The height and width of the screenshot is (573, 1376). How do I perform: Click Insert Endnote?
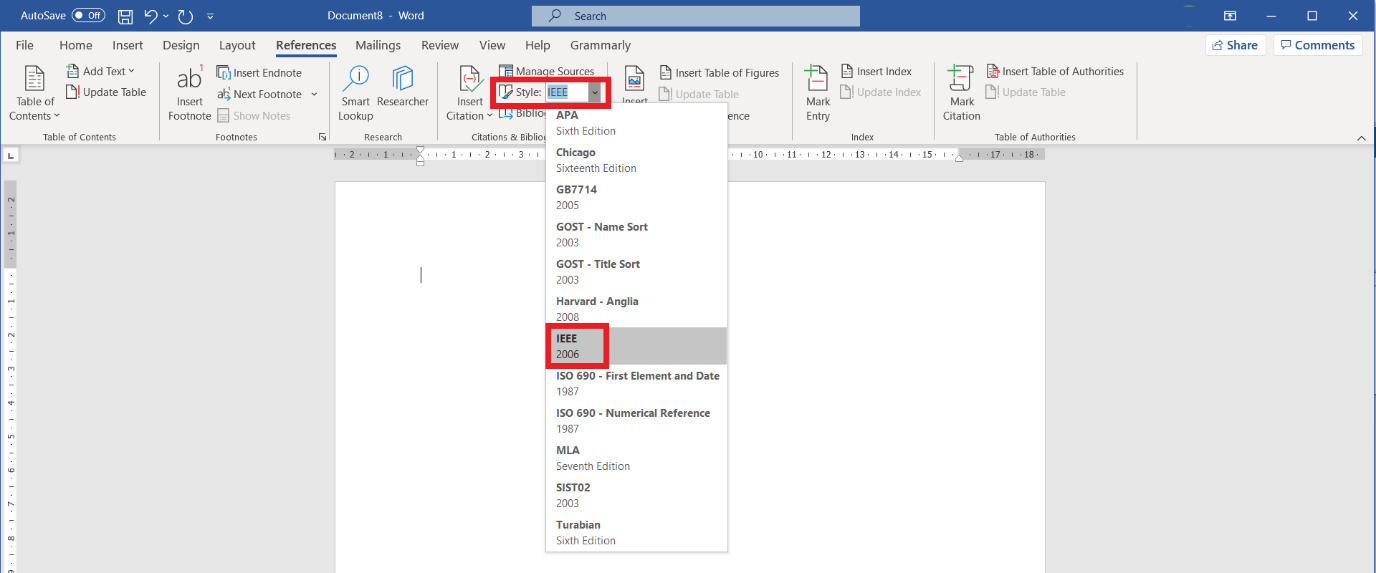click(x=259, y=73)
